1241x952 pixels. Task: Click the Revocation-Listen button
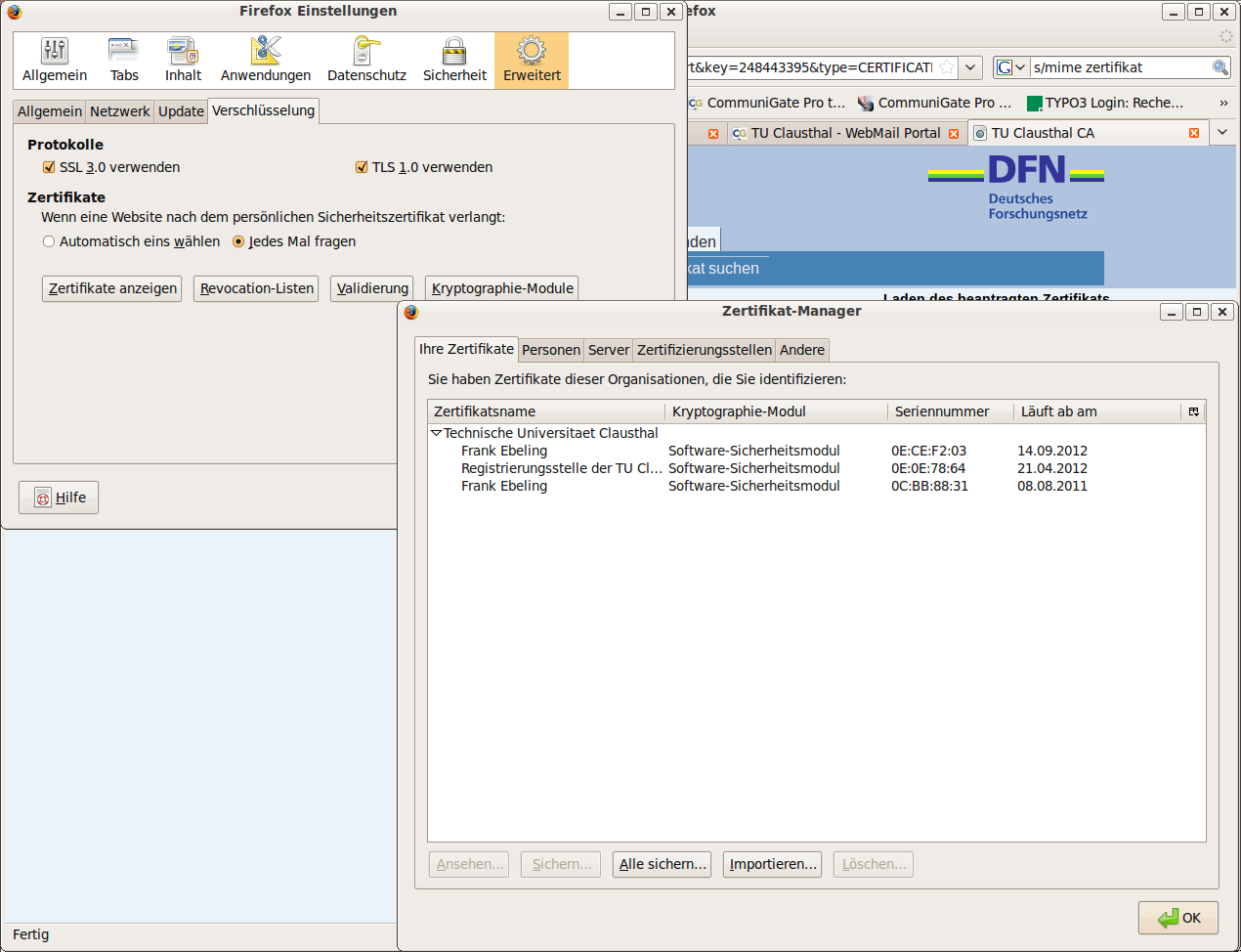point(256,288)
